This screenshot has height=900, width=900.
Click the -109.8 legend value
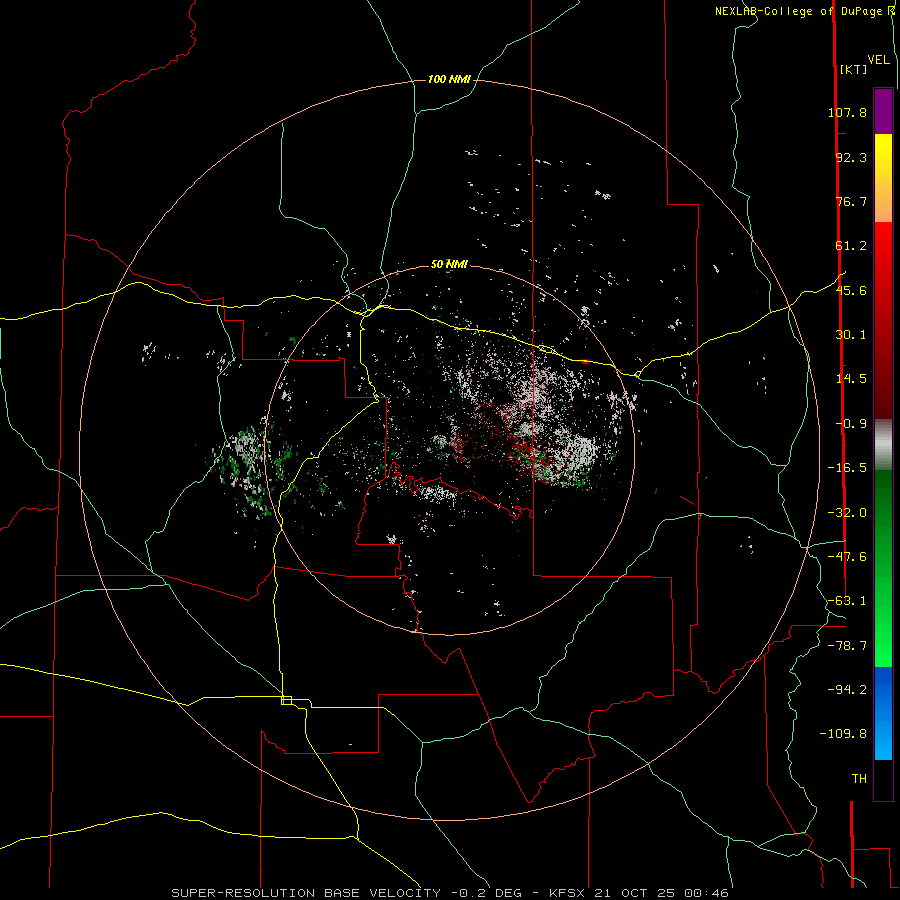pyautogui.click(x=843, y=734)
